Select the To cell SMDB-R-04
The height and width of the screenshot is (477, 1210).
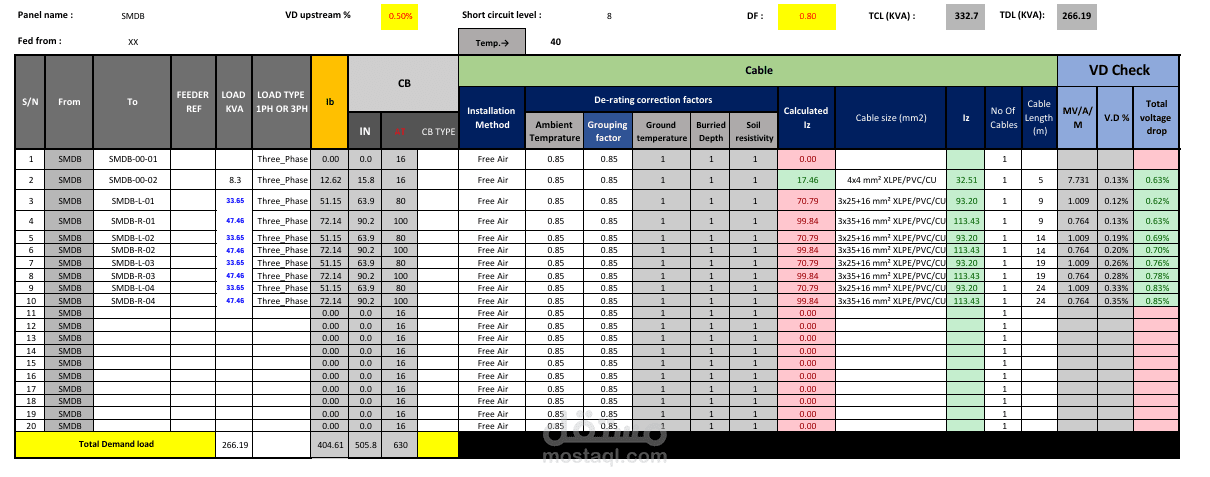132,300
